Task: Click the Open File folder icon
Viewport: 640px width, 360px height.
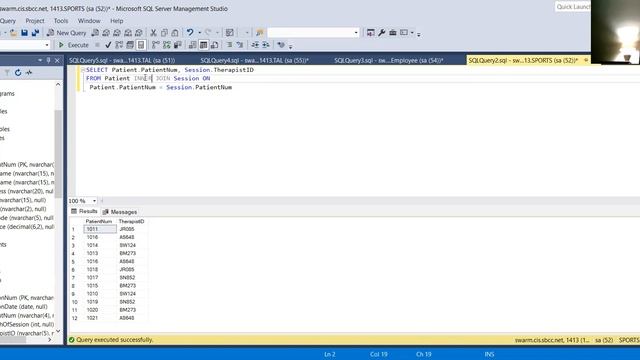Action: 13,33
